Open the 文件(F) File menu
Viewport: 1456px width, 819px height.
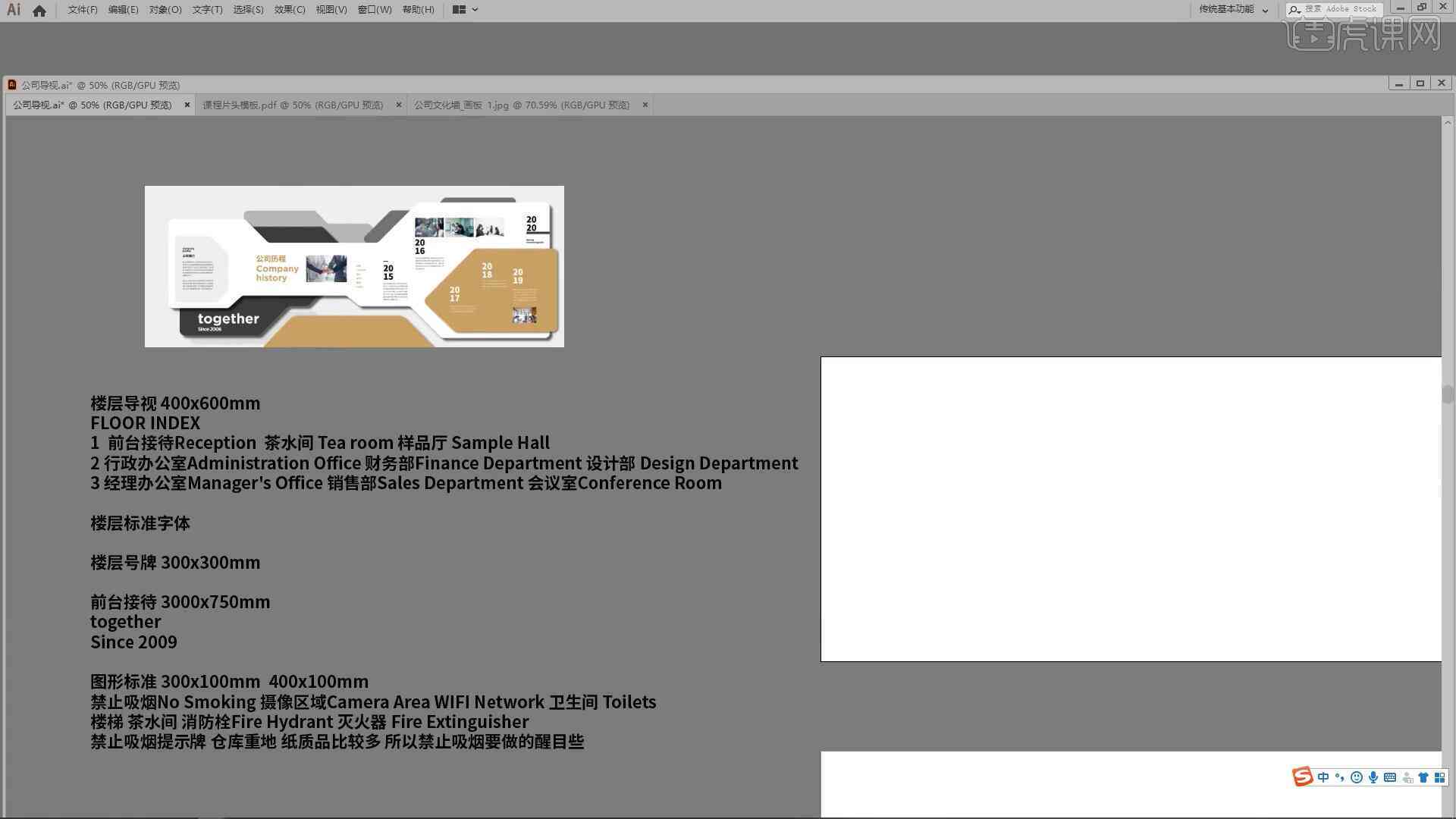(80, 9)
